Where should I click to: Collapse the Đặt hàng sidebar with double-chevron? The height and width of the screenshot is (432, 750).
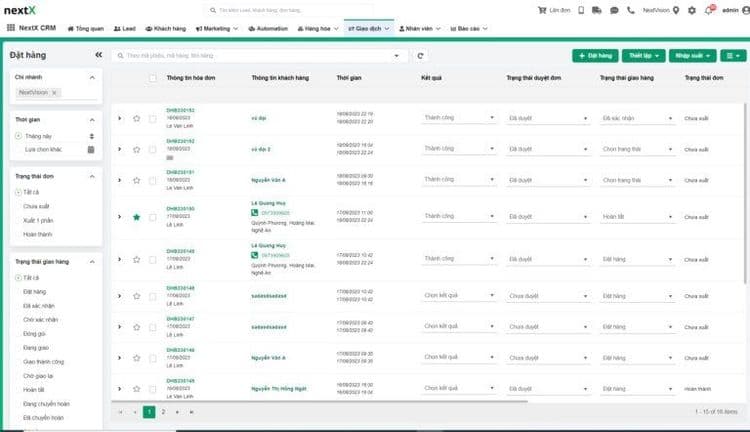pyautogui.click(x=96, y=55)
